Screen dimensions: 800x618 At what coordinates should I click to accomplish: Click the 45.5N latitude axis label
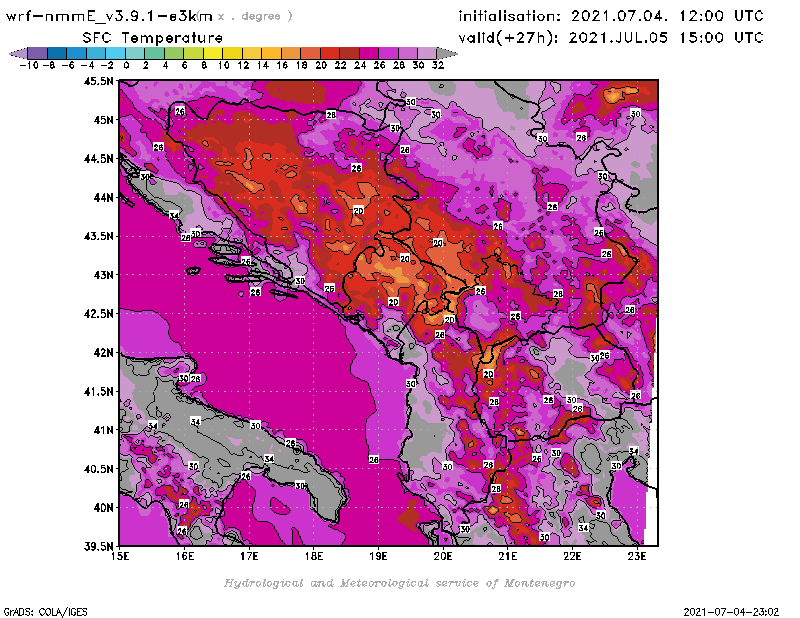click(x=98, y=81)
